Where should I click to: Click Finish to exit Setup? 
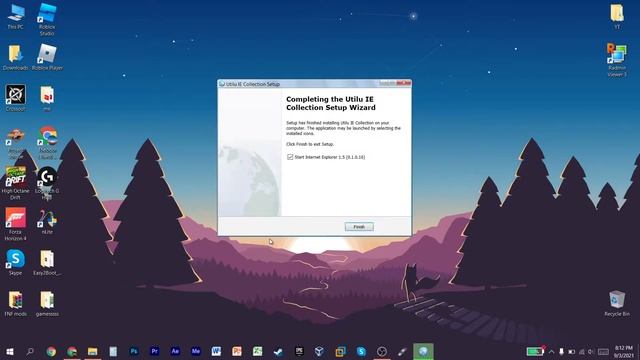pyautogui.click(x=359, y=227)
